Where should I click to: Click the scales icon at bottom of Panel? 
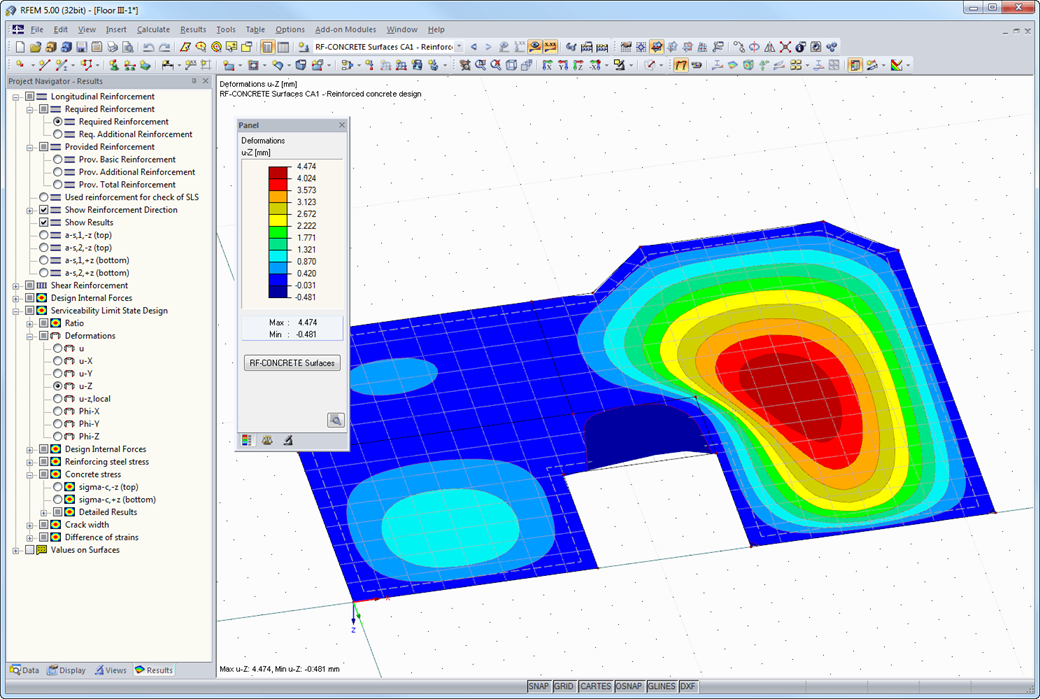pos(266,441)
